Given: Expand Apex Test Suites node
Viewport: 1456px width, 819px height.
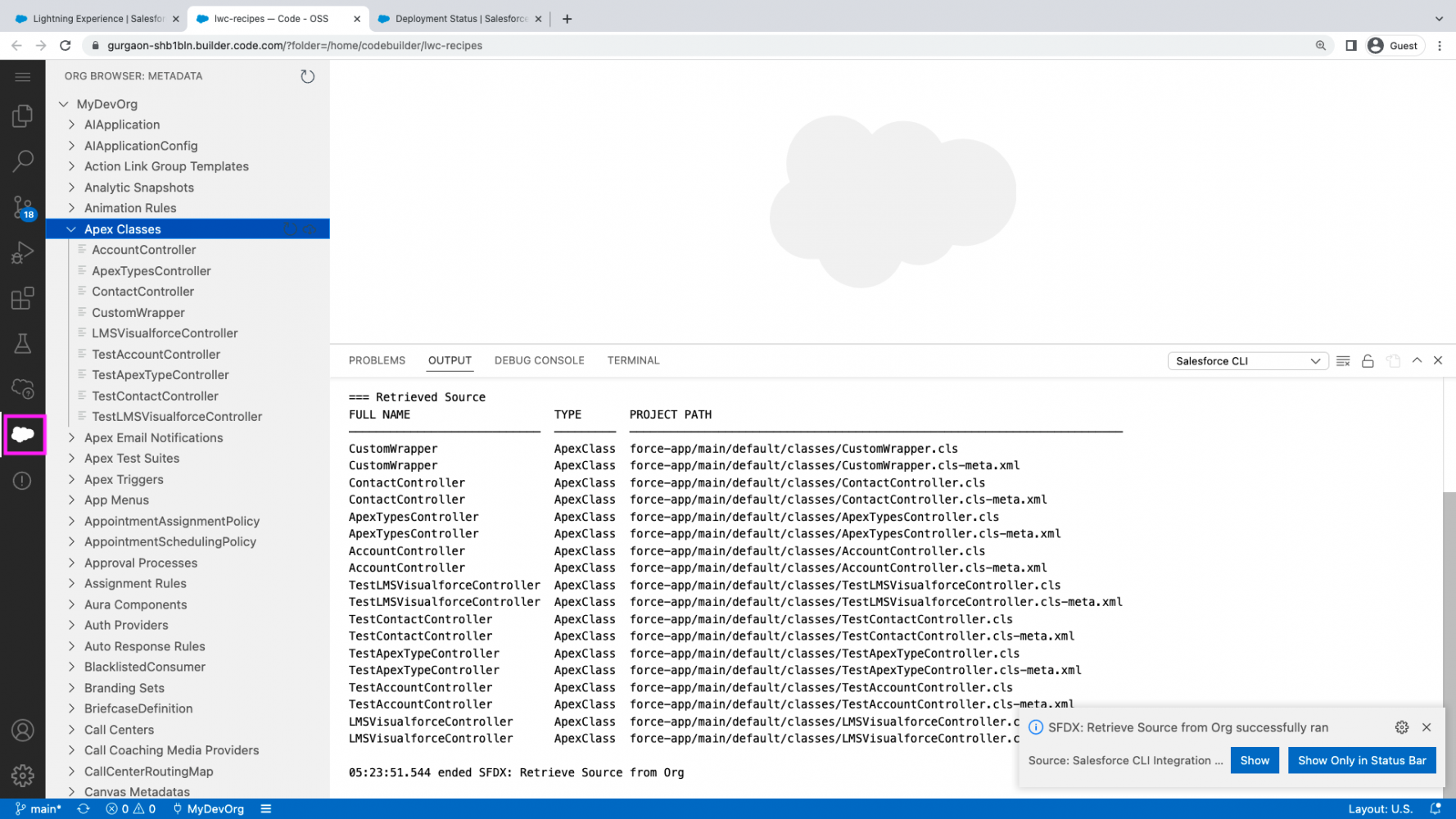Looking at the screenshot, I should (71, 459).
